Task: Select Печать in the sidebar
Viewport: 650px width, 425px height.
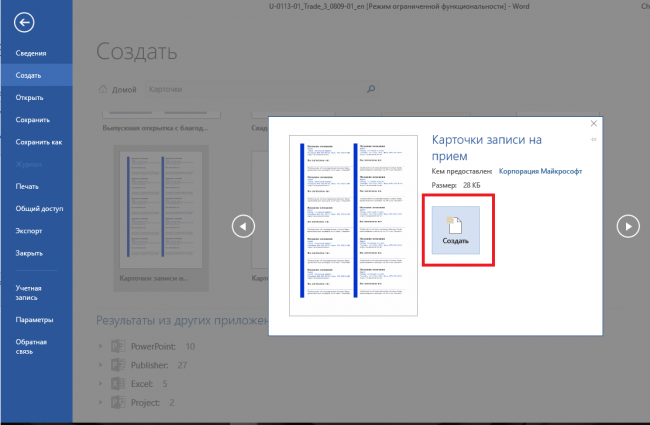Action: click(x=27, y=186)
